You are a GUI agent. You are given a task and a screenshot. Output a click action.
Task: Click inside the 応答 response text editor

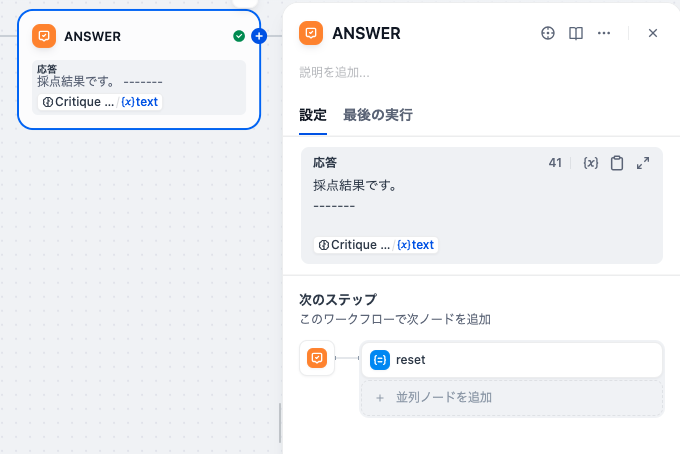(x=481, y=205)
